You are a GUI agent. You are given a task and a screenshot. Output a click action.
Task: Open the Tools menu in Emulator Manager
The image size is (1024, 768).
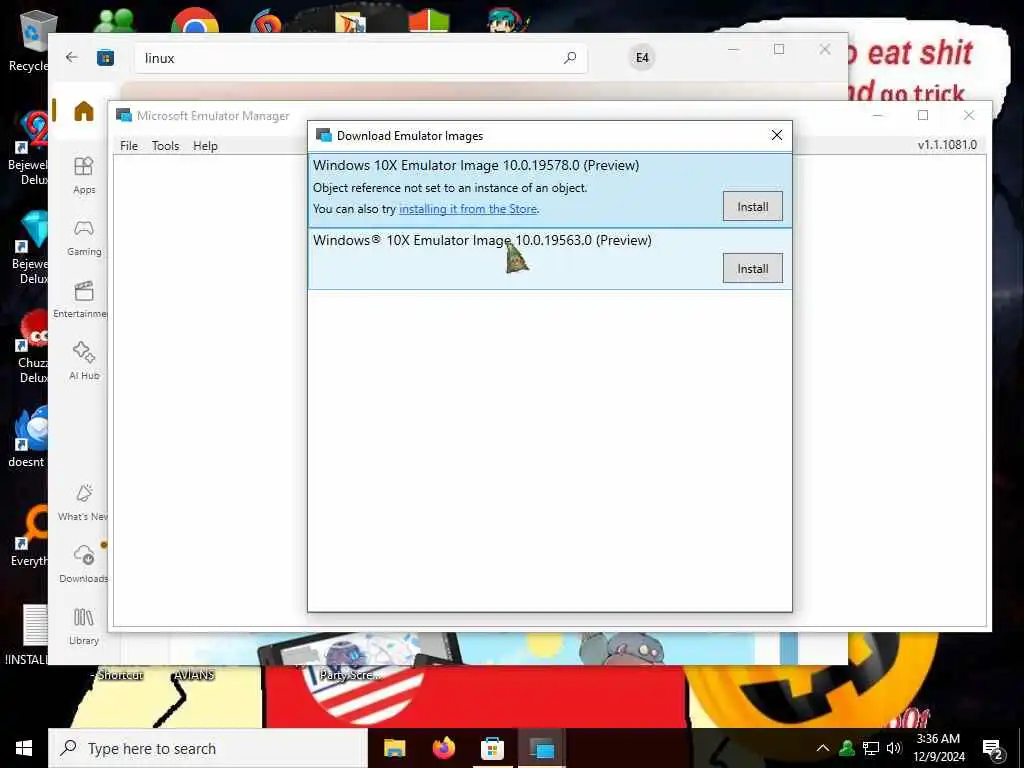(x=165, y=146)
